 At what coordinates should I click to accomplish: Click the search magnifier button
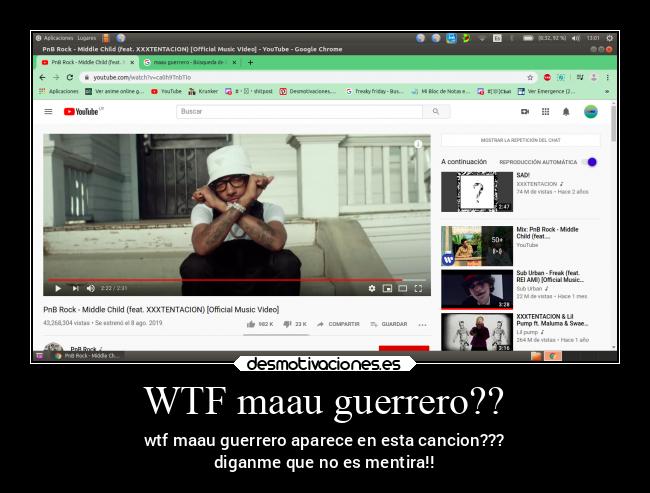click(436, 112)
